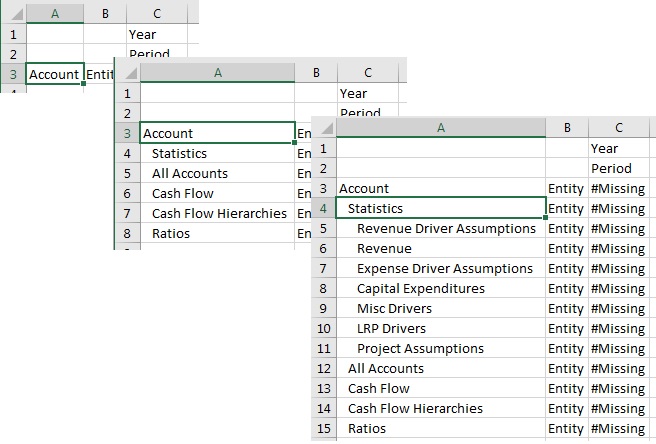Click the row 10 header
The image size is (656, 444).
(x=324, y=328)
